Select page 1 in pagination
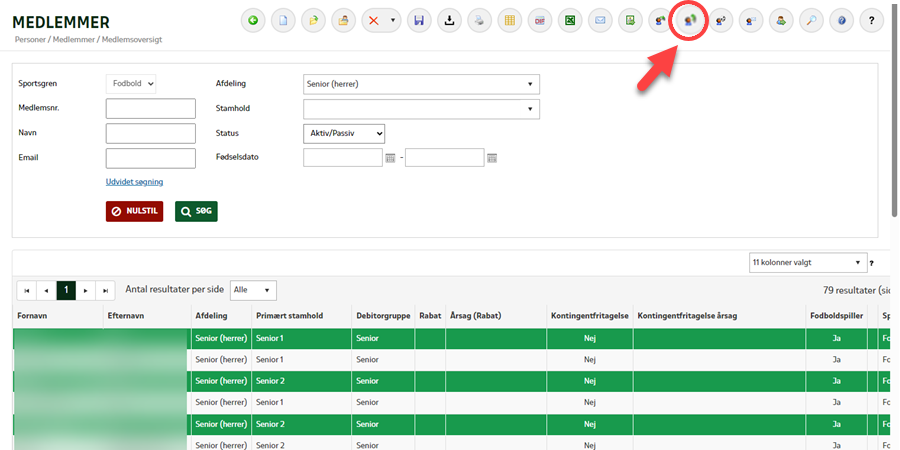 [66, 291]
